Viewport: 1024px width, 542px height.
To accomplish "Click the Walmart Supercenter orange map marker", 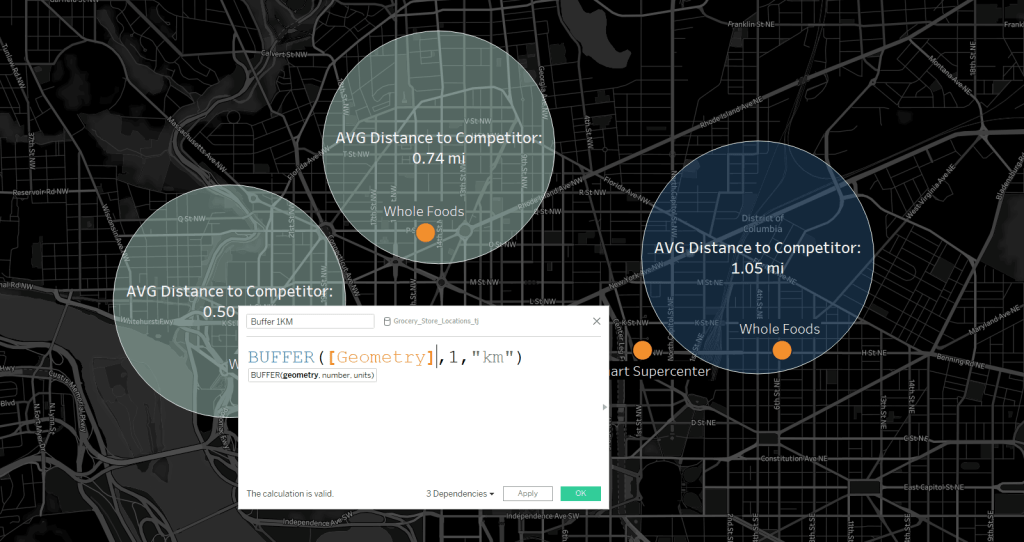I will [x=642, y=350].
